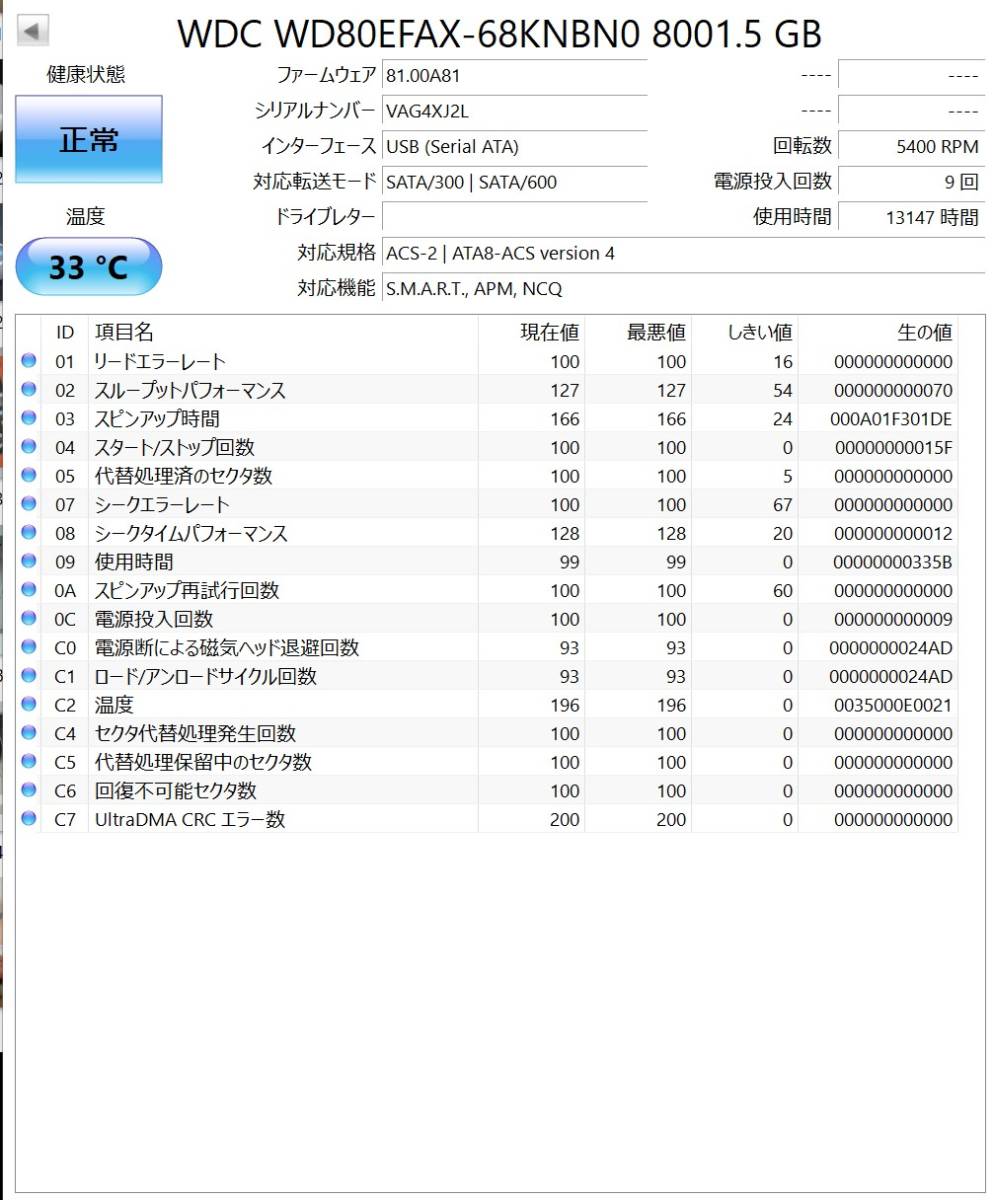Select standard field ACS-2 | ATA8-ACS version 4
994x1200 pixels.
683,253
